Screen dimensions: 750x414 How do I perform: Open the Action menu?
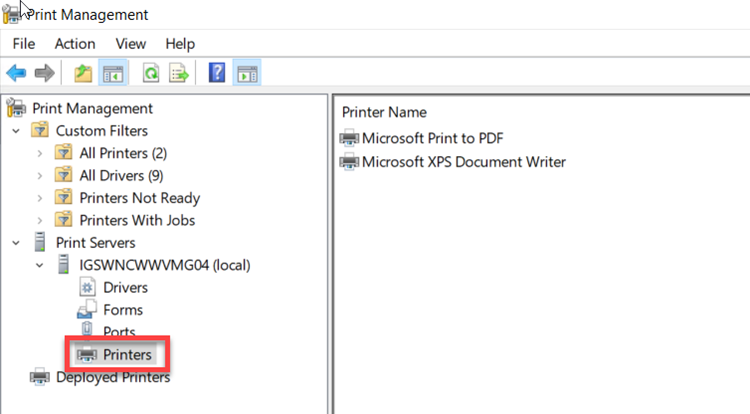coord(75,43)
